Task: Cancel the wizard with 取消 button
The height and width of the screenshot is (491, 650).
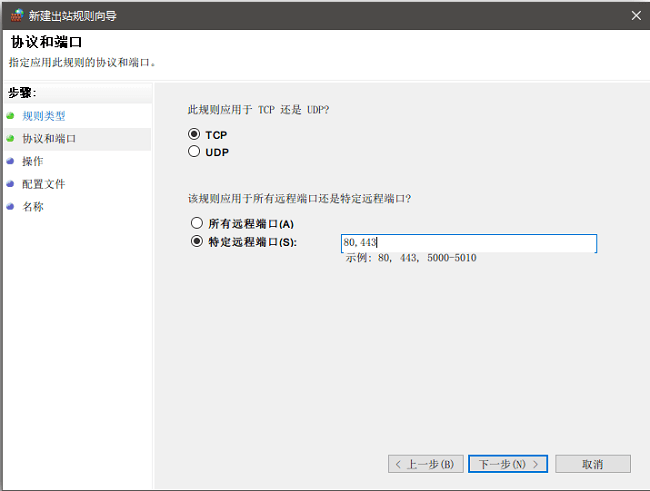Action: pyautogui.click(x=593, y=464)
